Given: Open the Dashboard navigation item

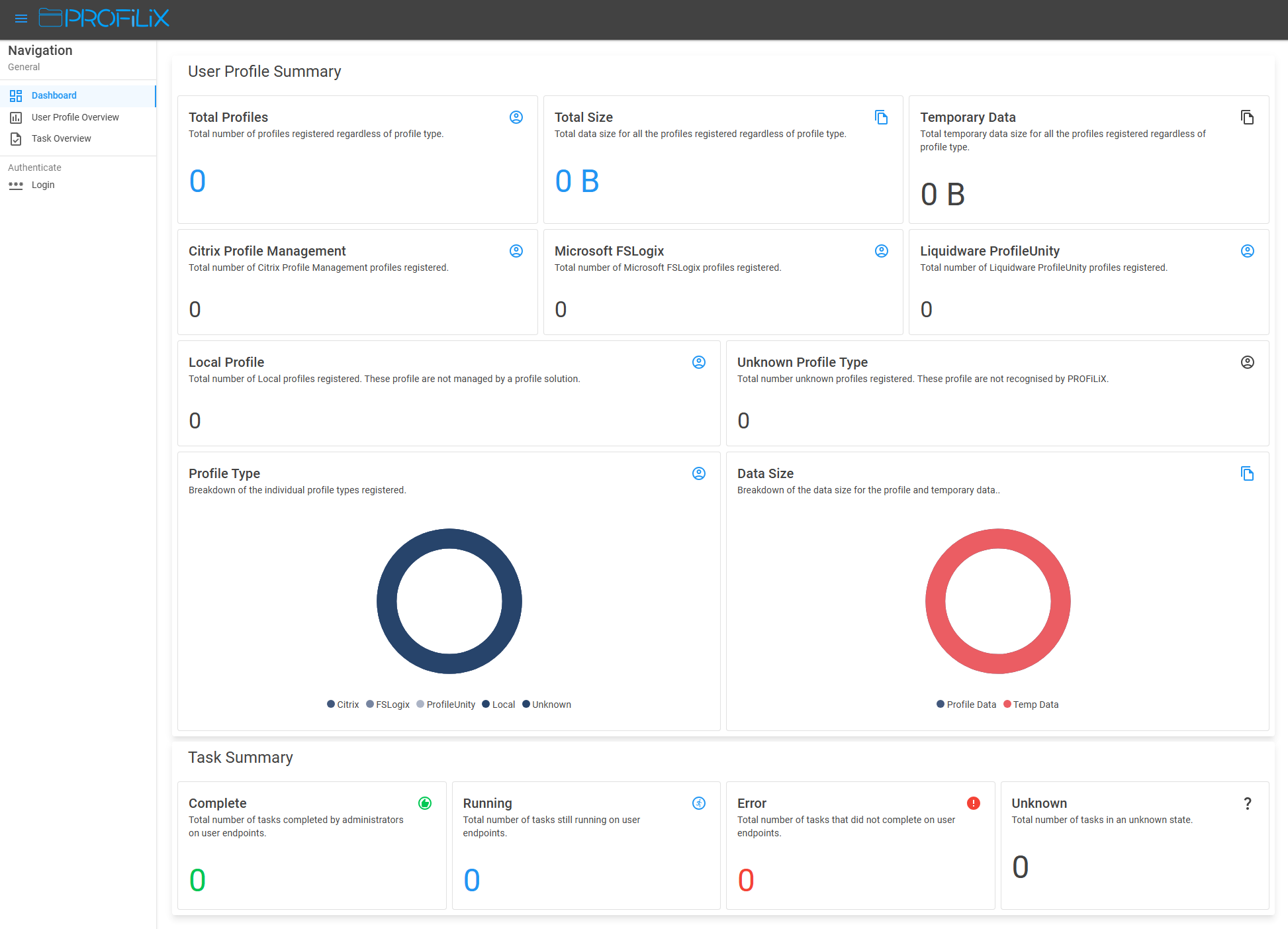Looking at the screenshot, I should click(x=54, y=95).
